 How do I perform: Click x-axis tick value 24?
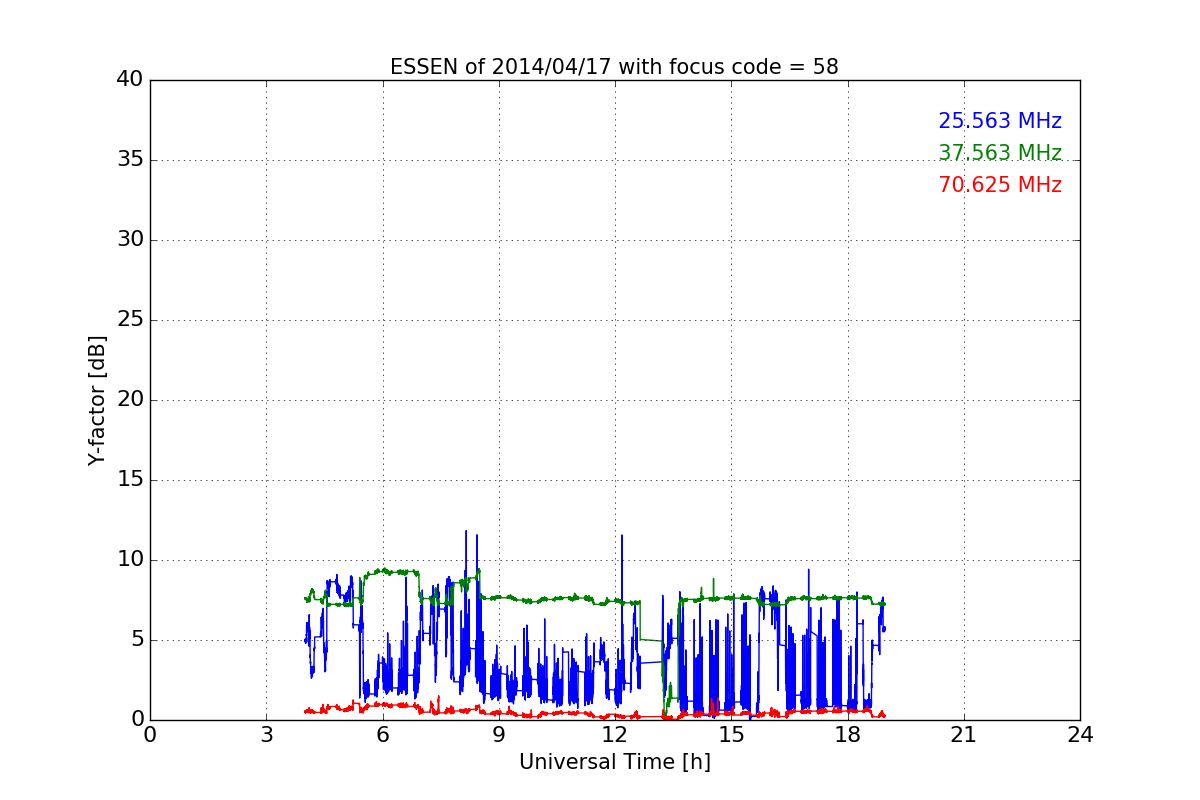tap(1080, 735)
